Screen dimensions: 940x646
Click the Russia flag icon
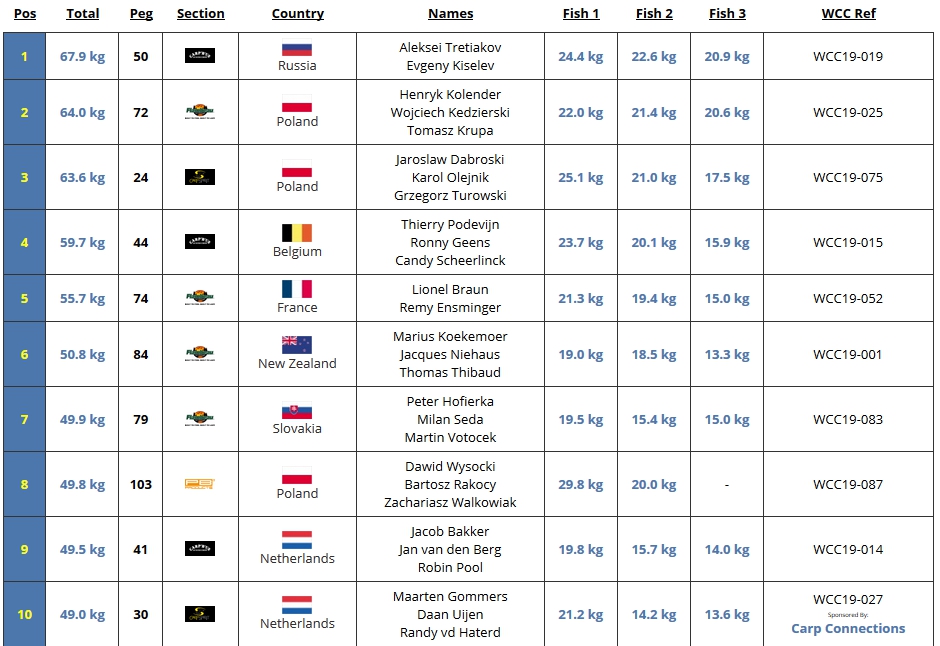click(297, 48)
